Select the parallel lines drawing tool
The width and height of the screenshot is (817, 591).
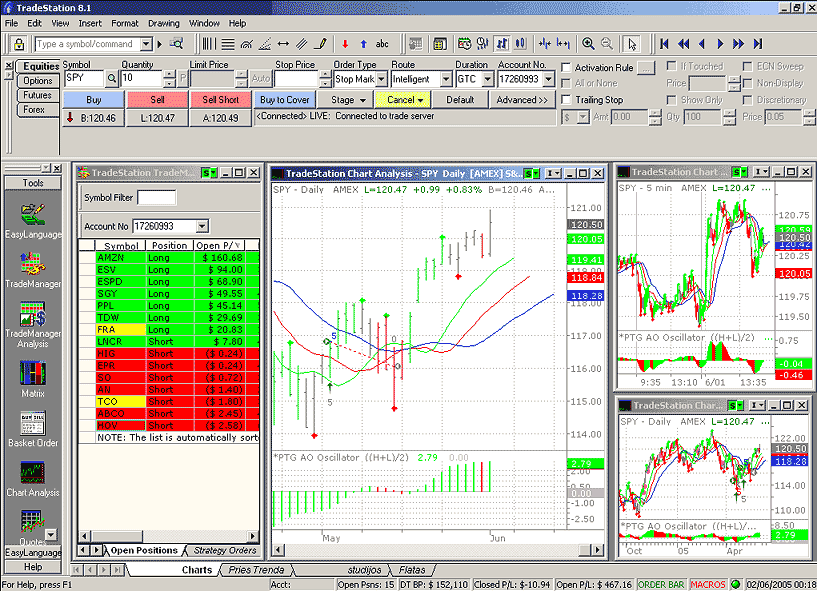302,44
